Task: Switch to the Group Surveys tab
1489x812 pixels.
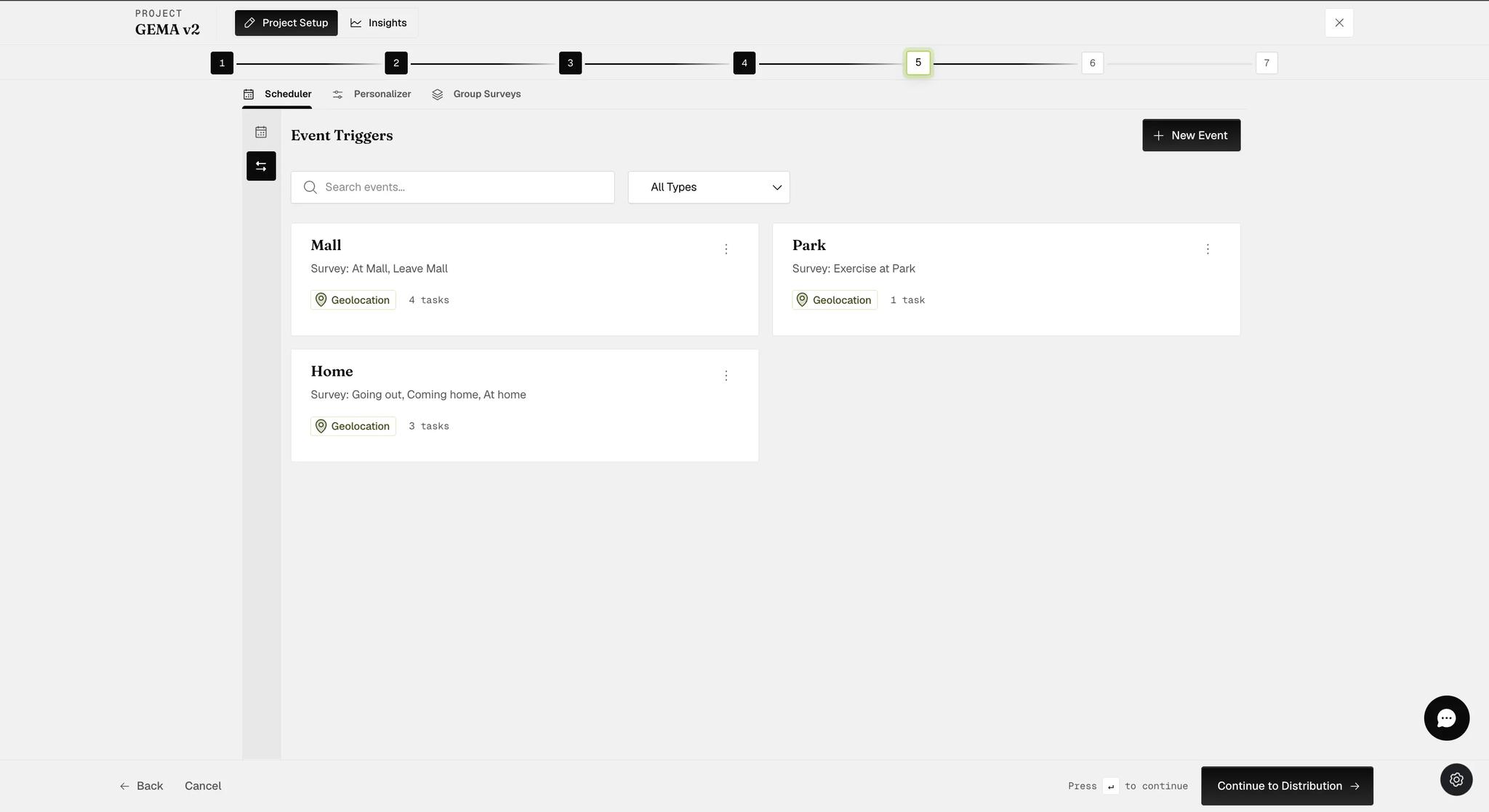Action: [476, 95]
